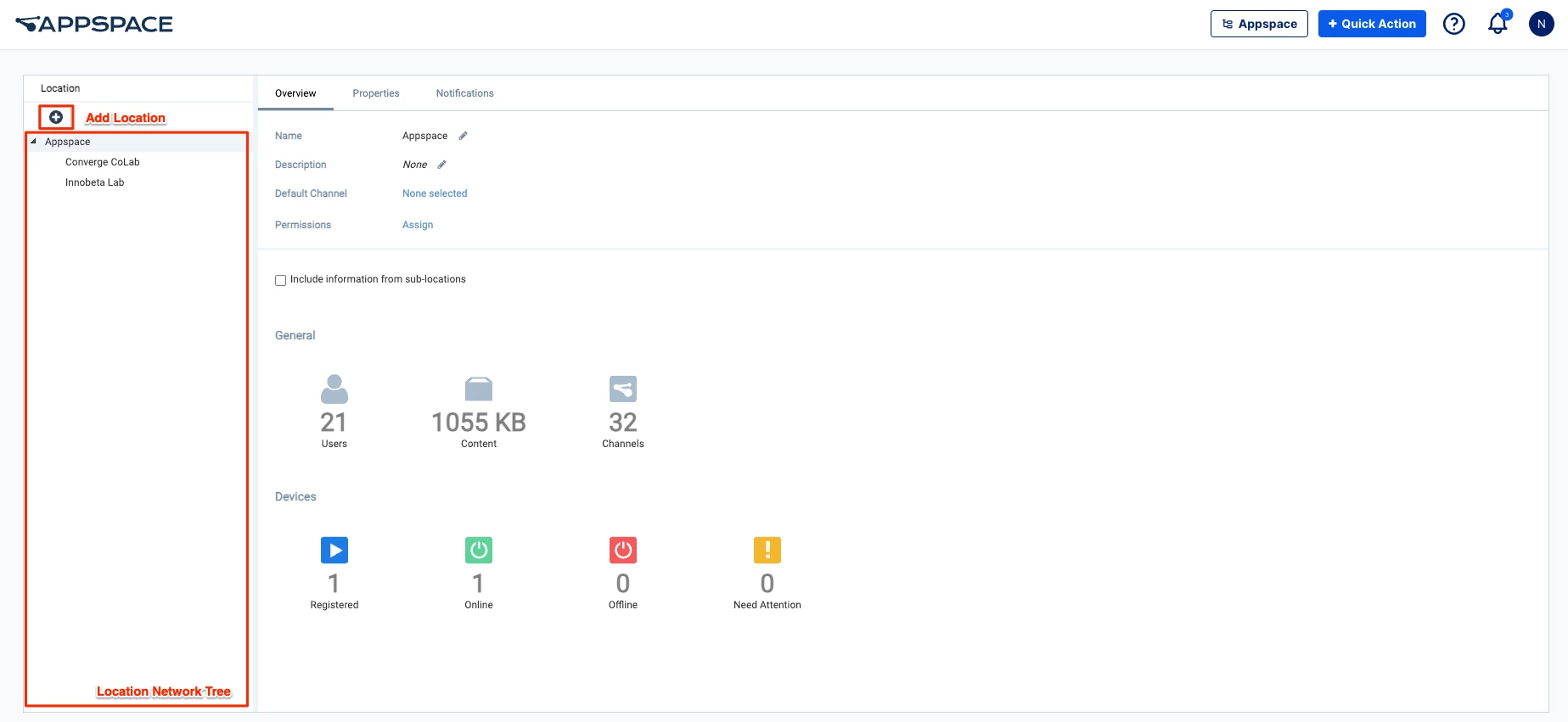Image resolution: width=1568 pixels, height=722 pixels.
Task: Click the Online devices count
Action: tap(478, 584)
